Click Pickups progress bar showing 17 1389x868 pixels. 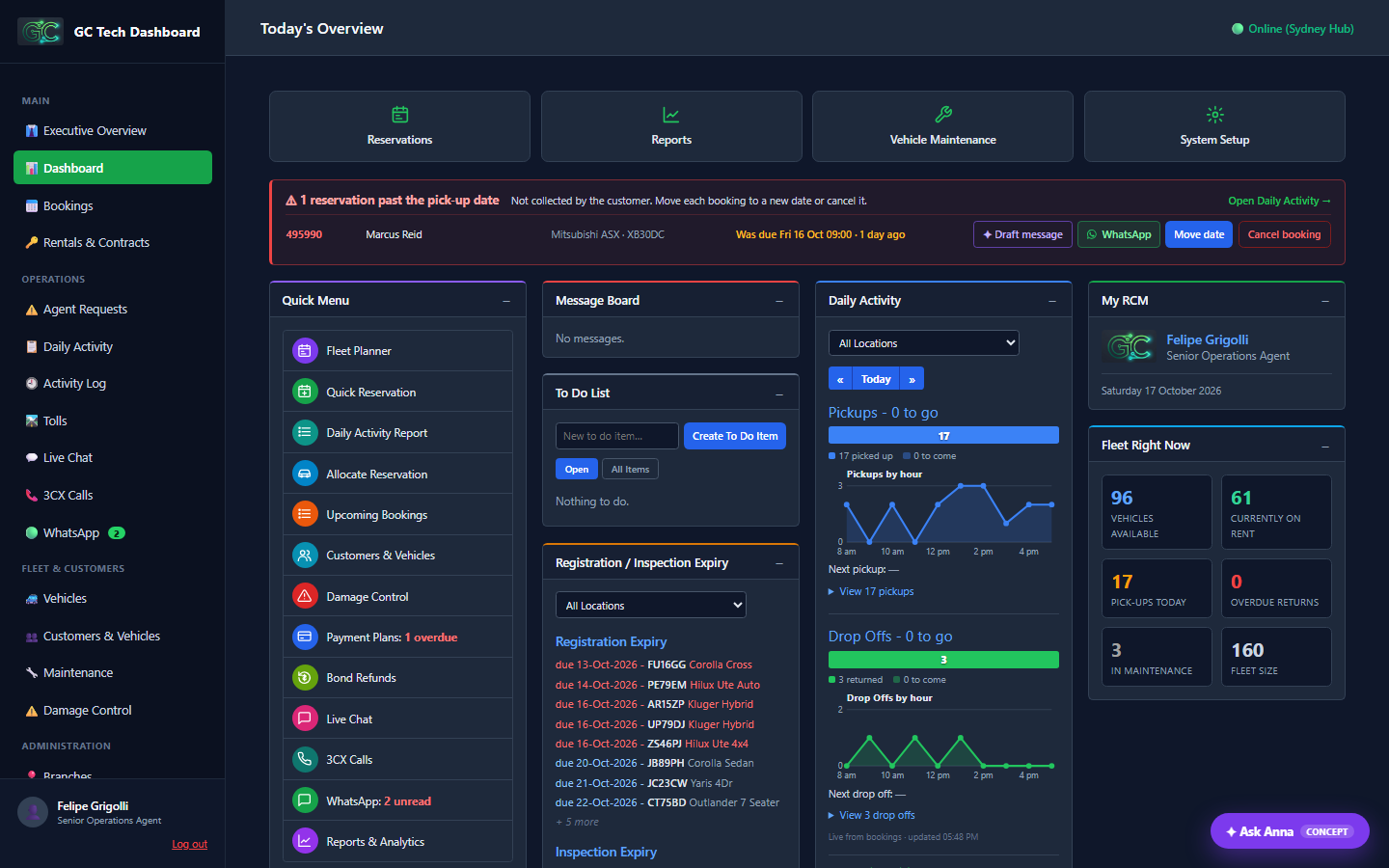(x=943, y=436)
